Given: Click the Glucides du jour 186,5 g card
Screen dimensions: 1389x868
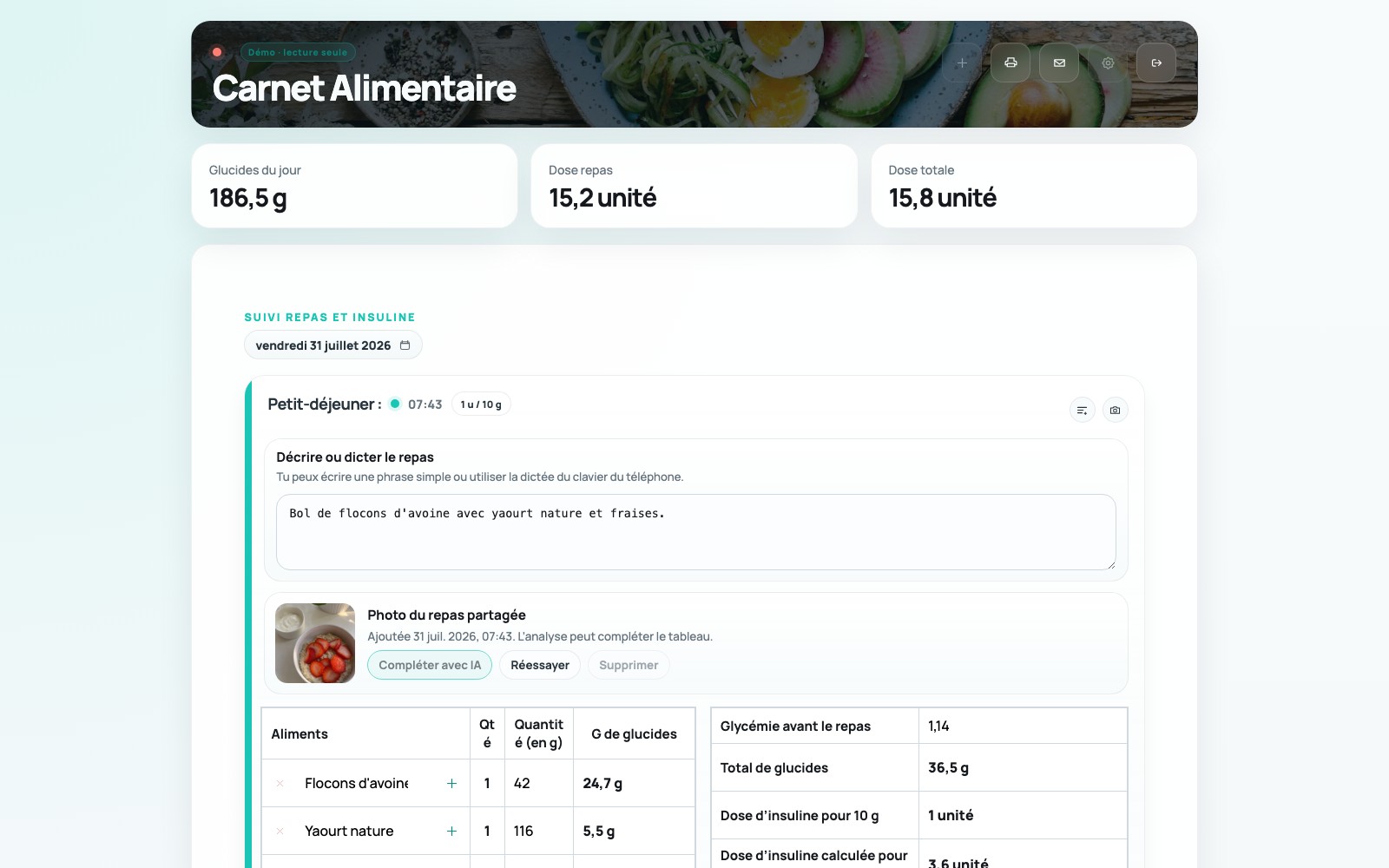Looking at the screenshot, I should point(354,186).
